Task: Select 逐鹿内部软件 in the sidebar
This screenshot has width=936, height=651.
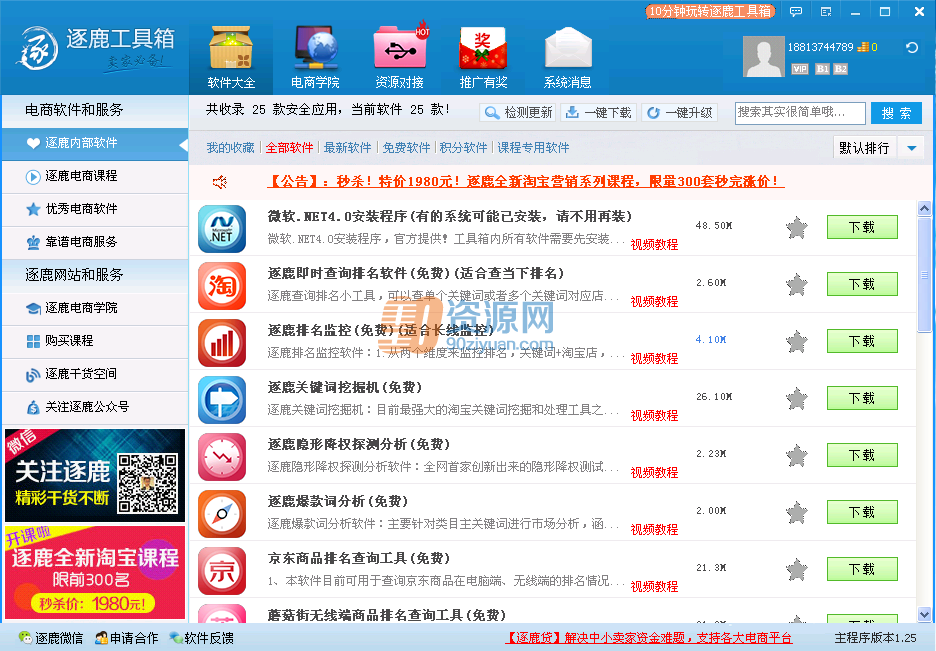Action: (95, 143)
